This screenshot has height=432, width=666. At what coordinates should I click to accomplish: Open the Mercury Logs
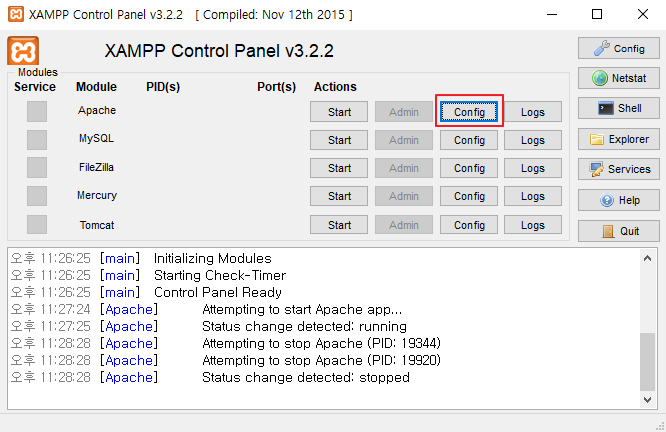pyautogui.click(x=533, y=196)
